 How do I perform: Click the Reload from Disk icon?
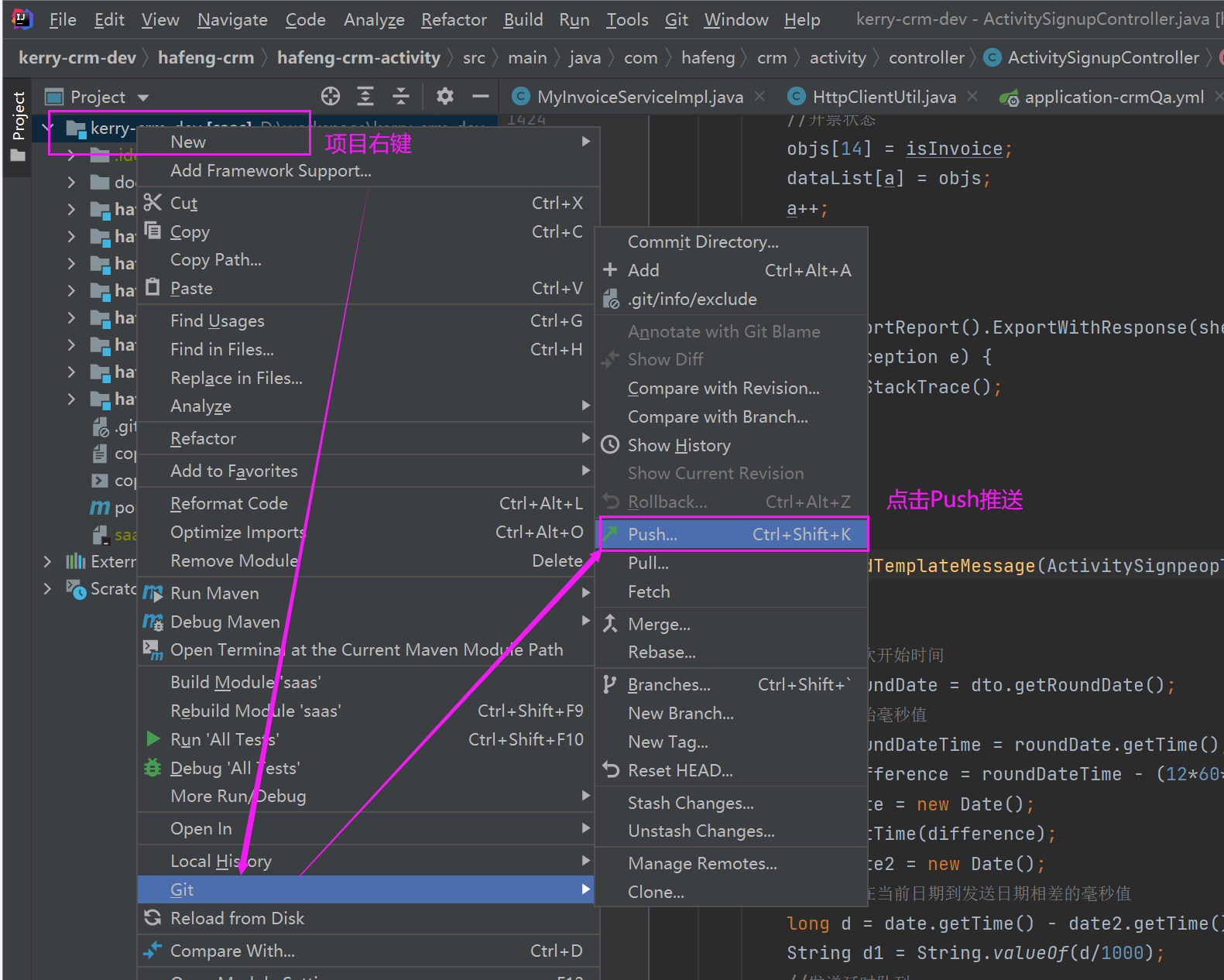click(153, 917)
